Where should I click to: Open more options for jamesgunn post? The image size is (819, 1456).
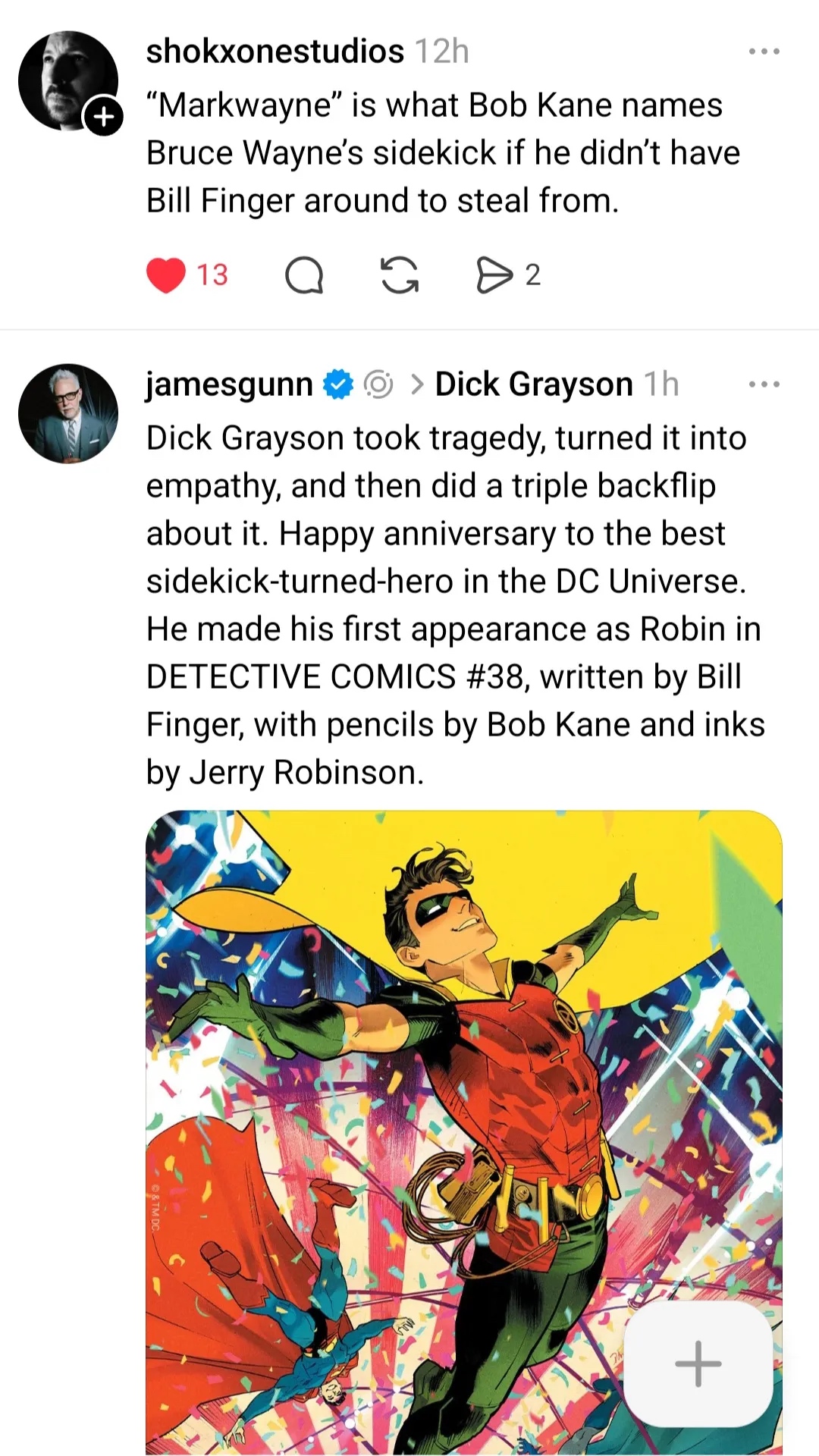click(x=764, y=384)
